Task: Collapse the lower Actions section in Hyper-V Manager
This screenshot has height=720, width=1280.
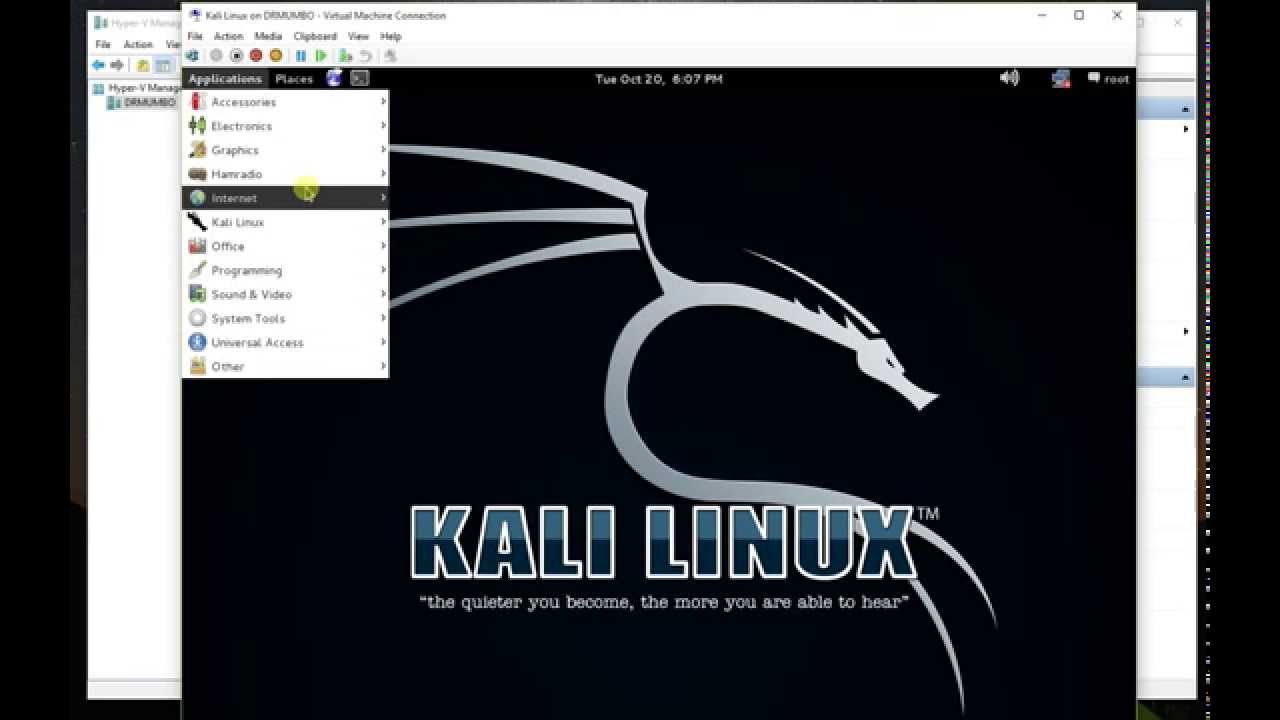Action: click(x=1186, y=378)
